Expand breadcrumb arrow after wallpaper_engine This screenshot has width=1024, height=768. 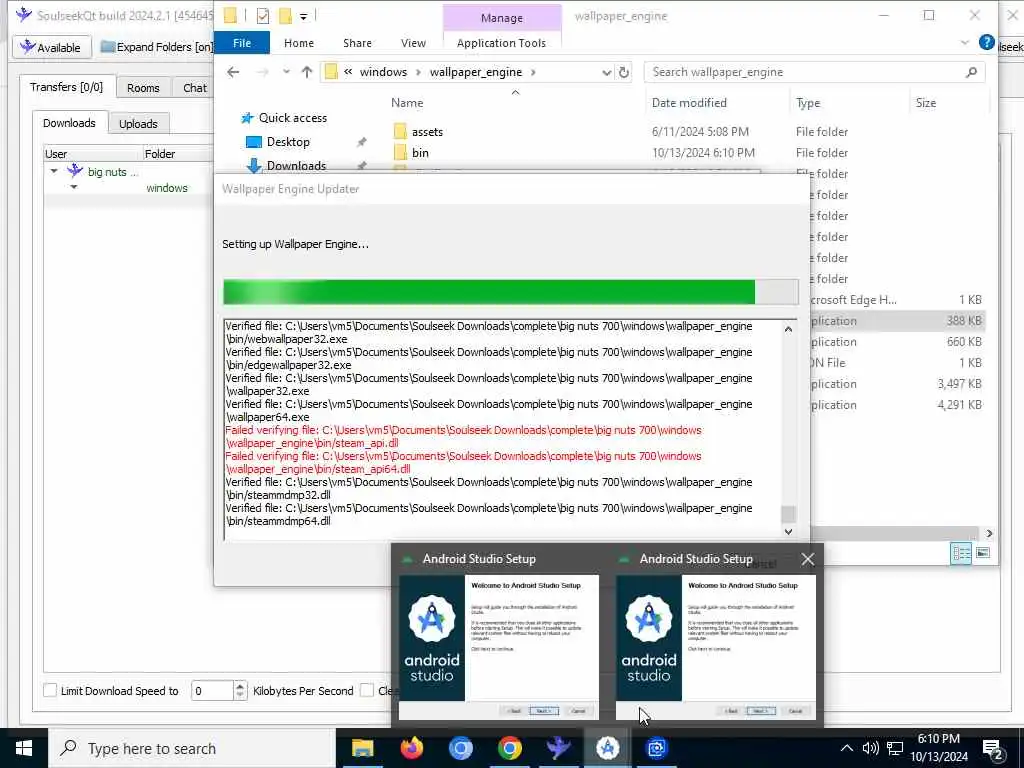pyautogui.click(x=533, y=72)
